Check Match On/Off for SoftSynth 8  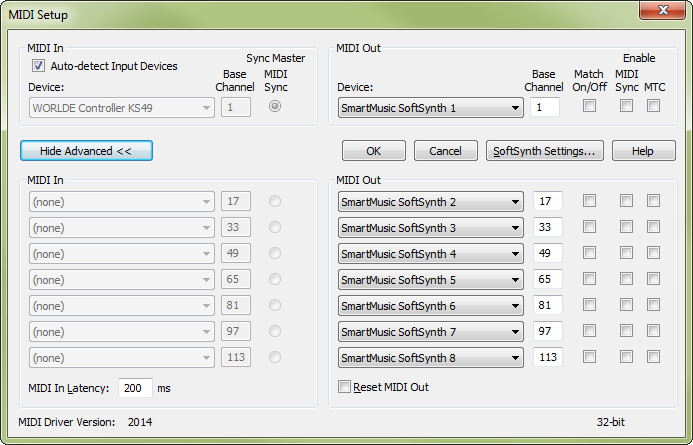590,357
